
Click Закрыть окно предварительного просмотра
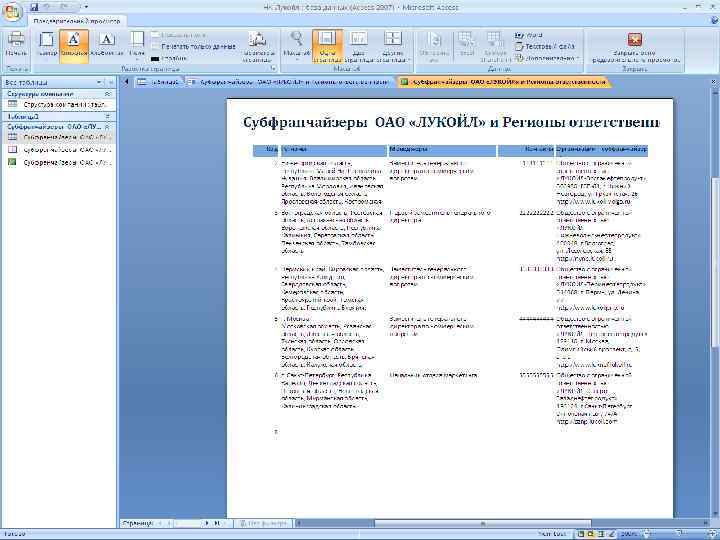[x=635, y=46]
